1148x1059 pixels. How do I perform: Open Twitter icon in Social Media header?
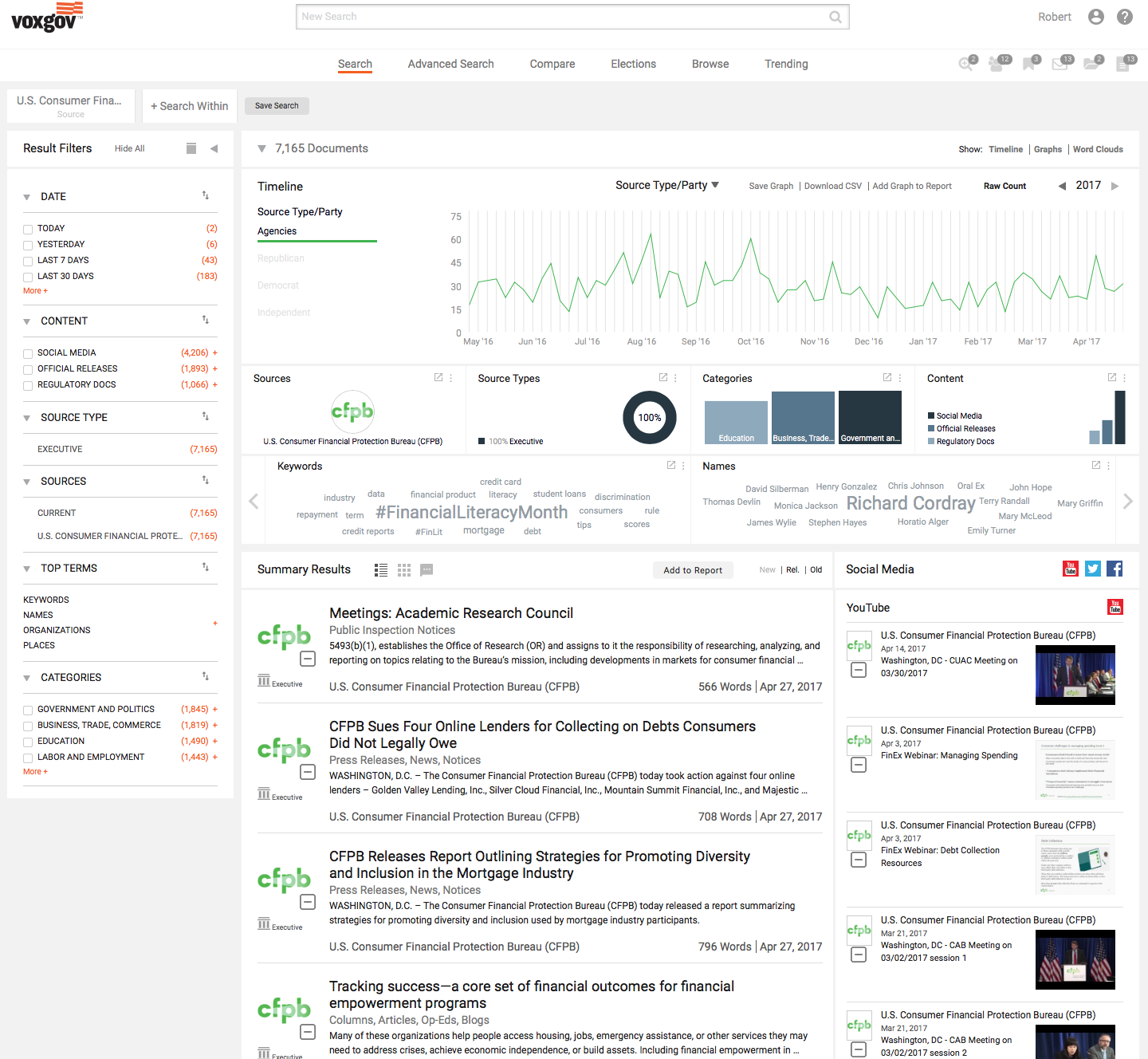(1093, 569)
